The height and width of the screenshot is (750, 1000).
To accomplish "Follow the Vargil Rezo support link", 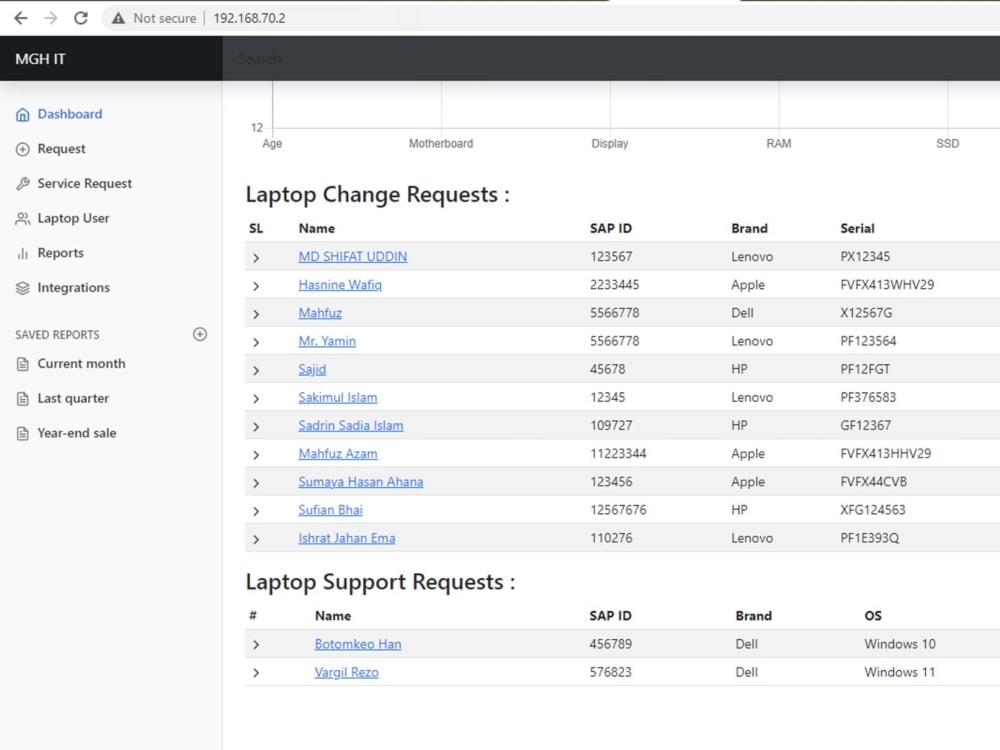I will click(346, 672).
